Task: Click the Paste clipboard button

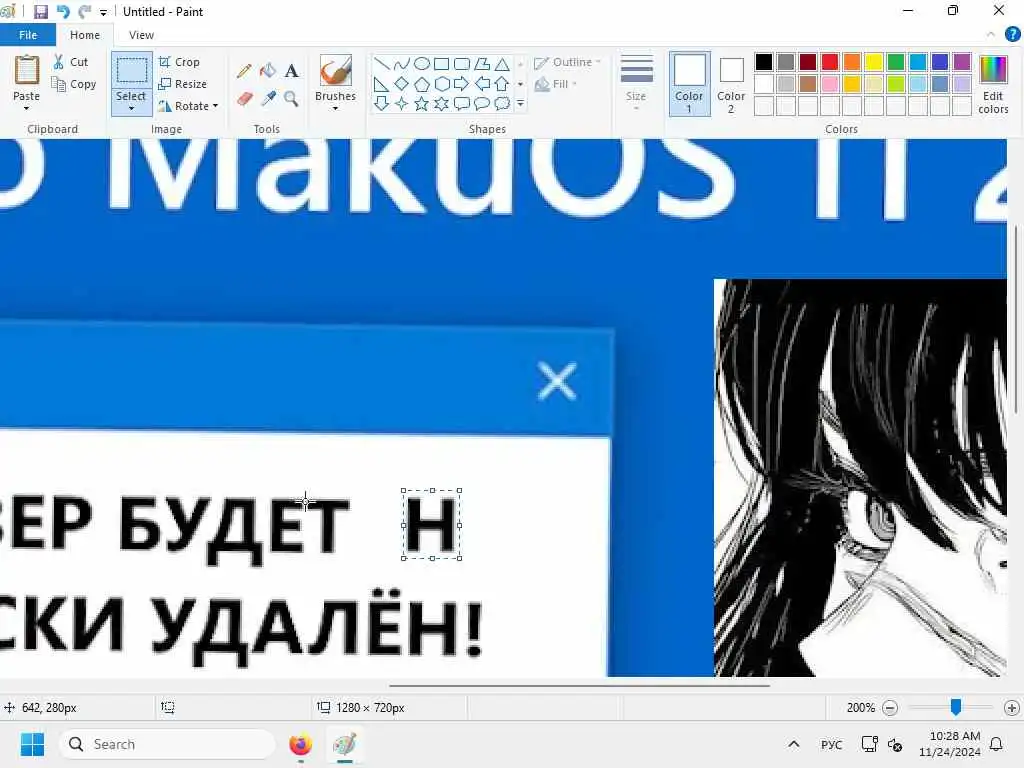Action: (x=27, y=78)
